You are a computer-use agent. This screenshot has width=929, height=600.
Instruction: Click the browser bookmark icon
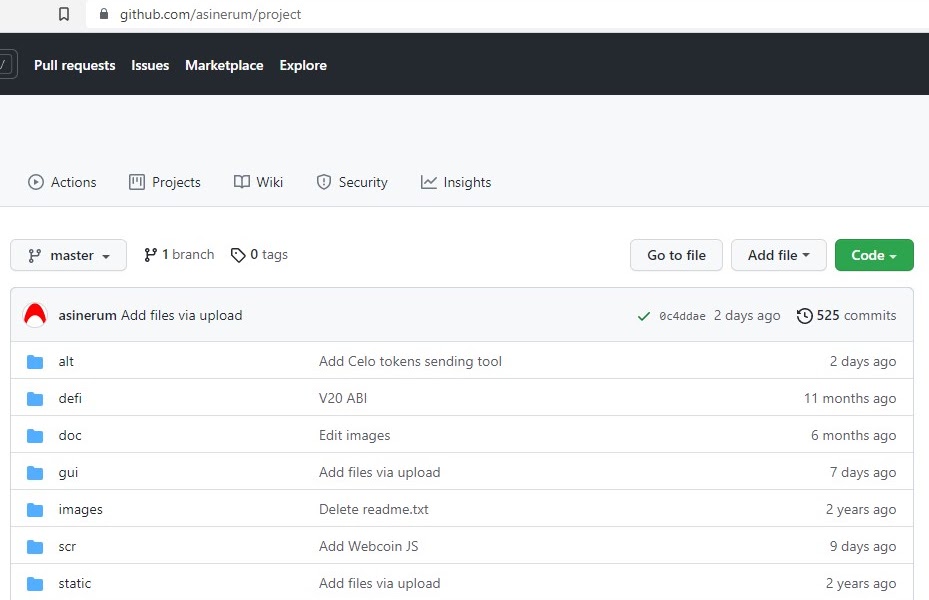point(64,14)
